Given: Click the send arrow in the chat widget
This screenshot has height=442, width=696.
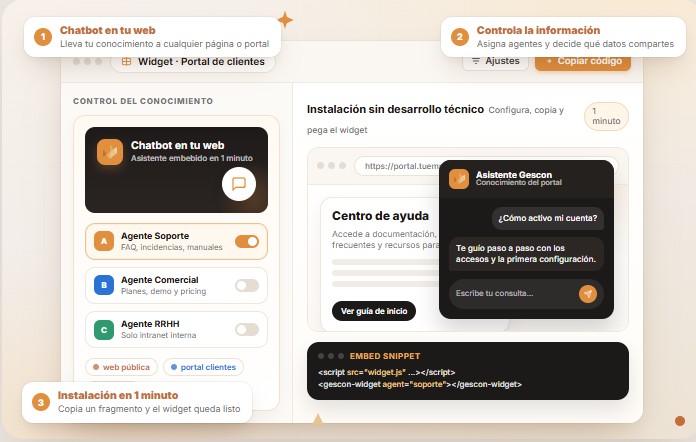Looking at the screenshot, I should (587, 293).
